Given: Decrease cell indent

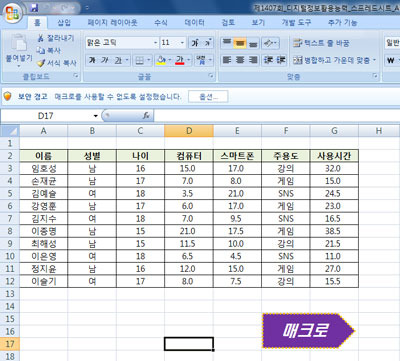Looking at the screenshot, I should coord(268,60).
